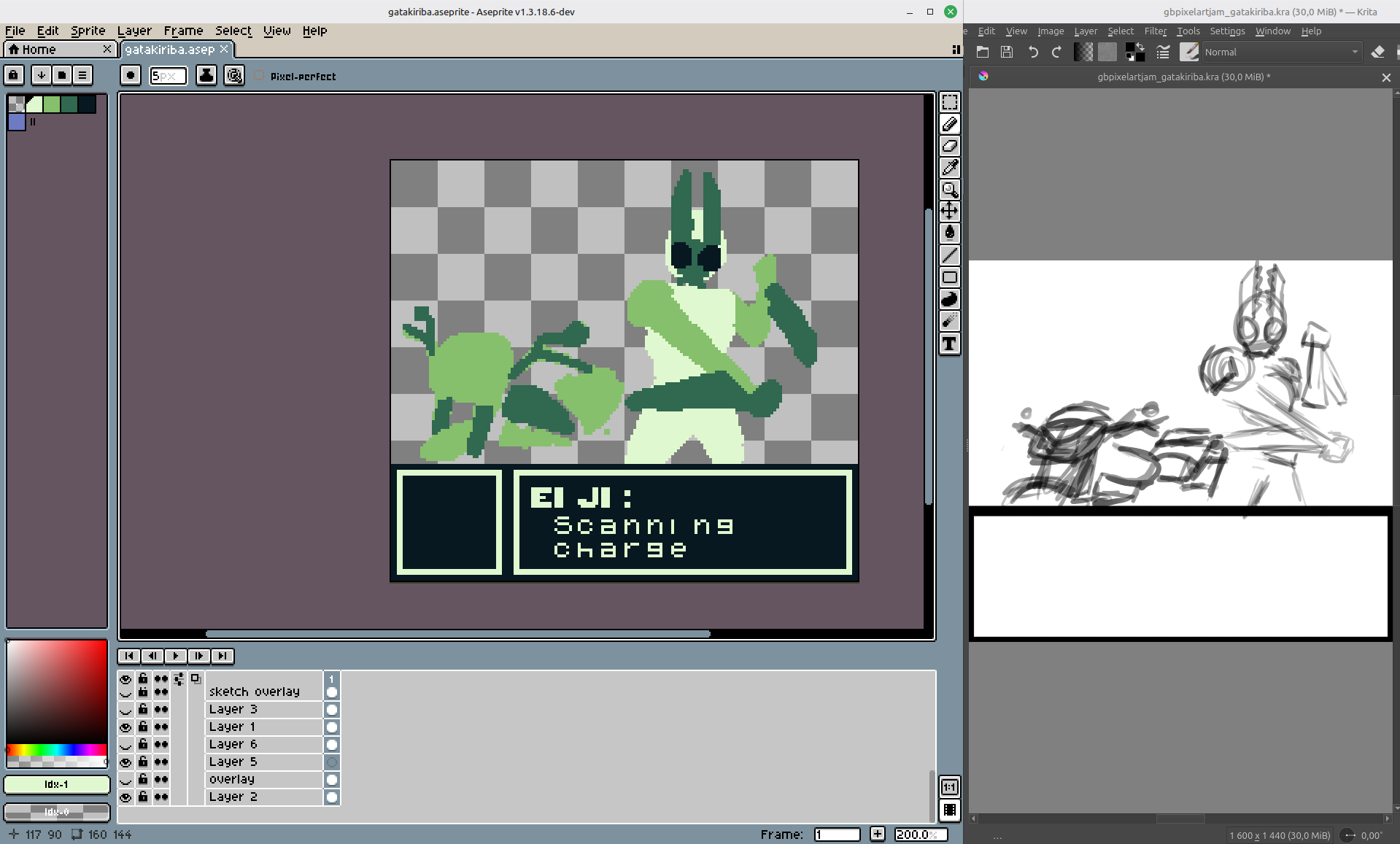Click the rainbow hue slider in Aseprite

tap(57, 750)
